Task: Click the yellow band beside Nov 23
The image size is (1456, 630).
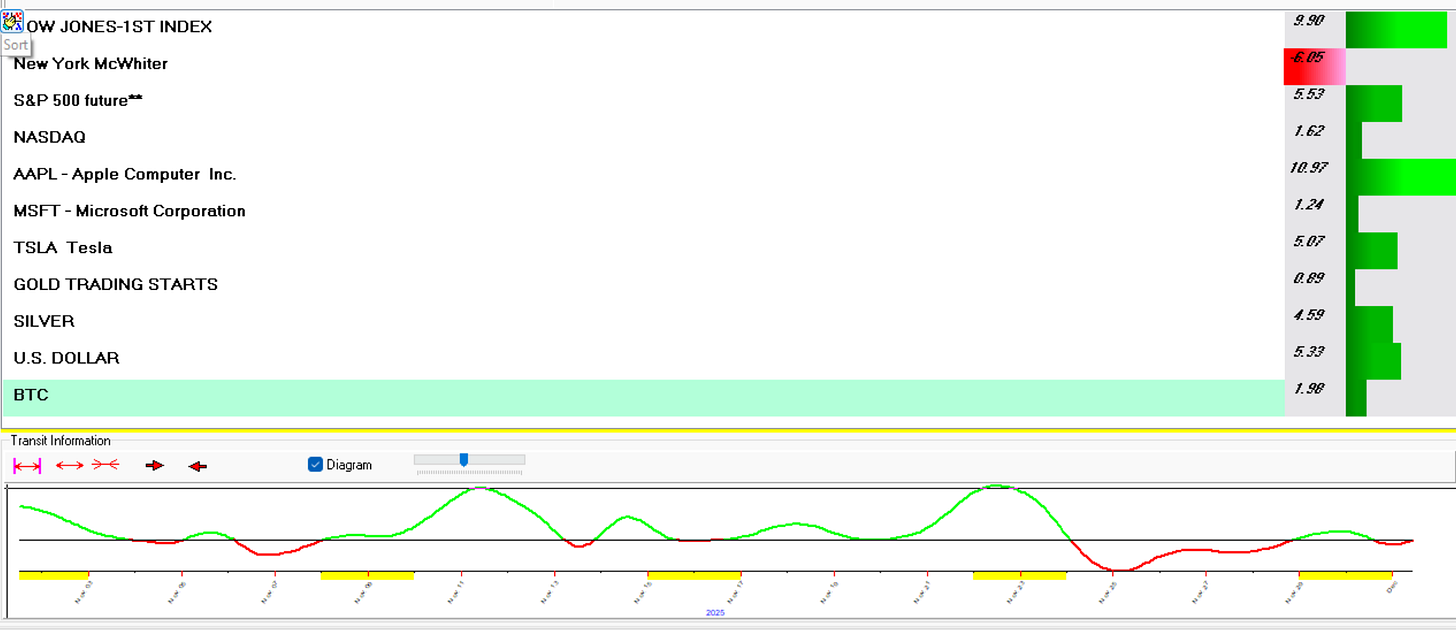Action: [1019, 576]
